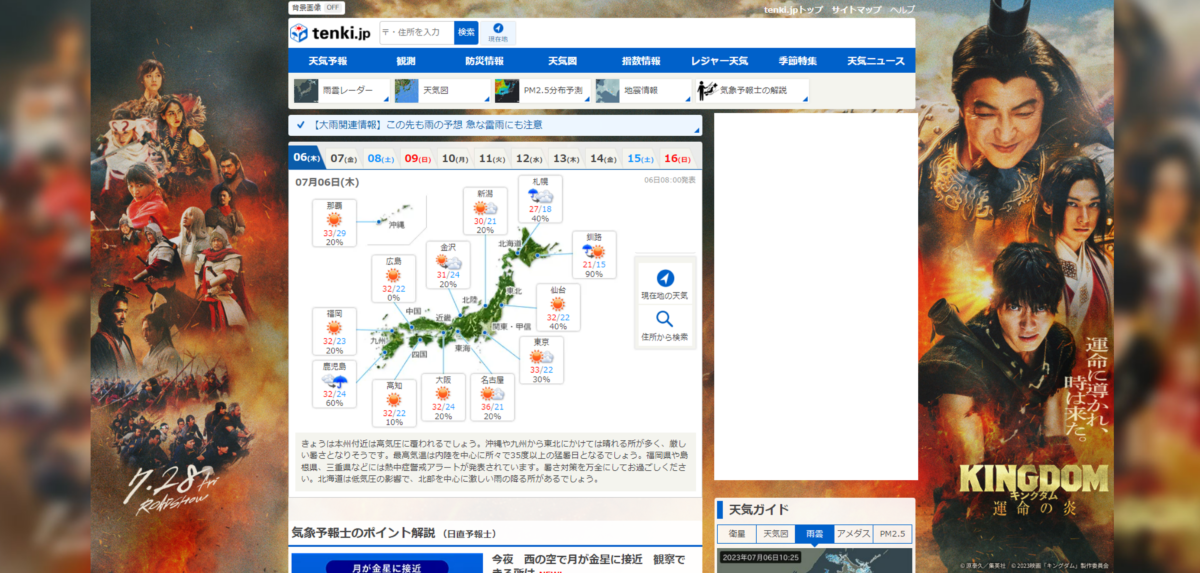Select the 13(木) date tab

point(566,158)
